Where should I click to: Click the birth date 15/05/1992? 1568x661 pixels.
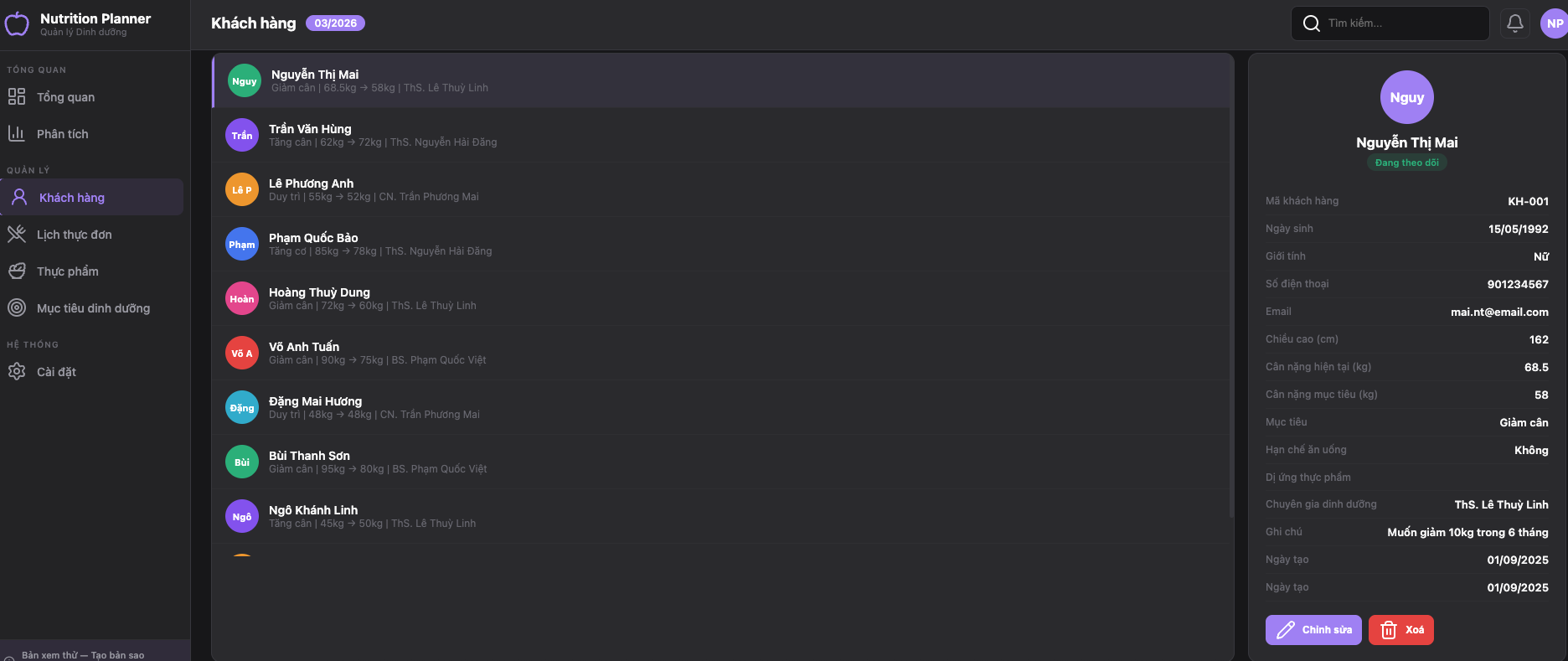click(1518, 229)
